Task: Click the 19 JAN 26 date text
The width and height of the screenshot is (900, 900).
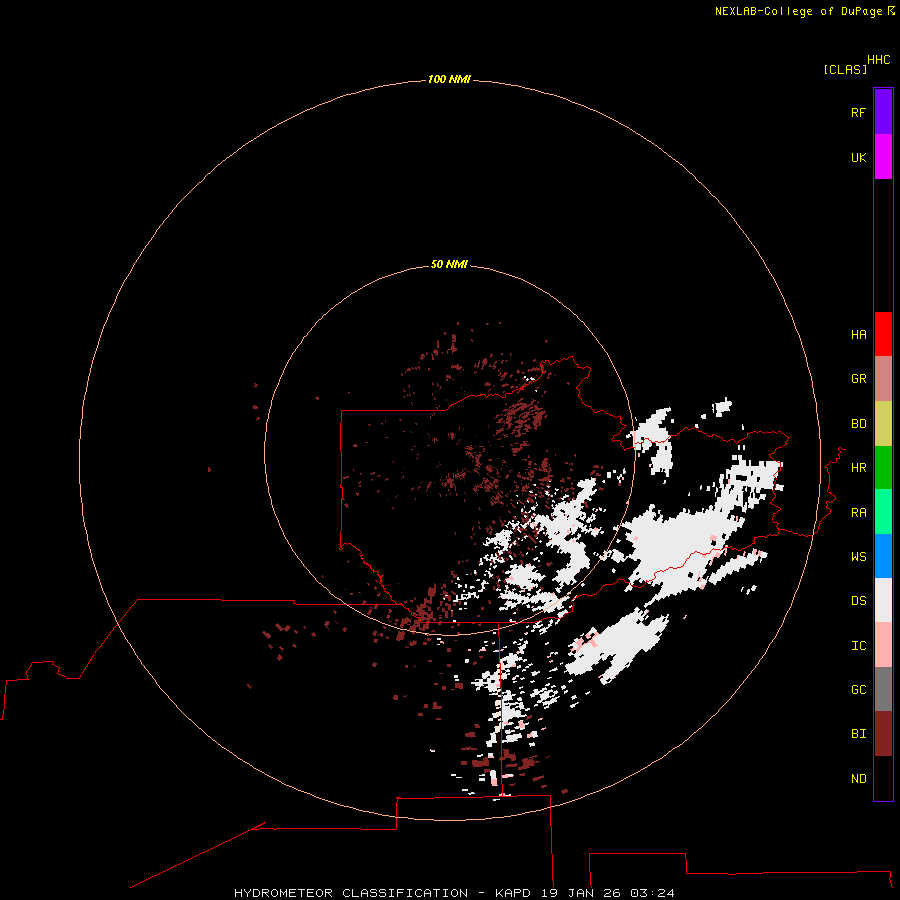Action: 581,893
